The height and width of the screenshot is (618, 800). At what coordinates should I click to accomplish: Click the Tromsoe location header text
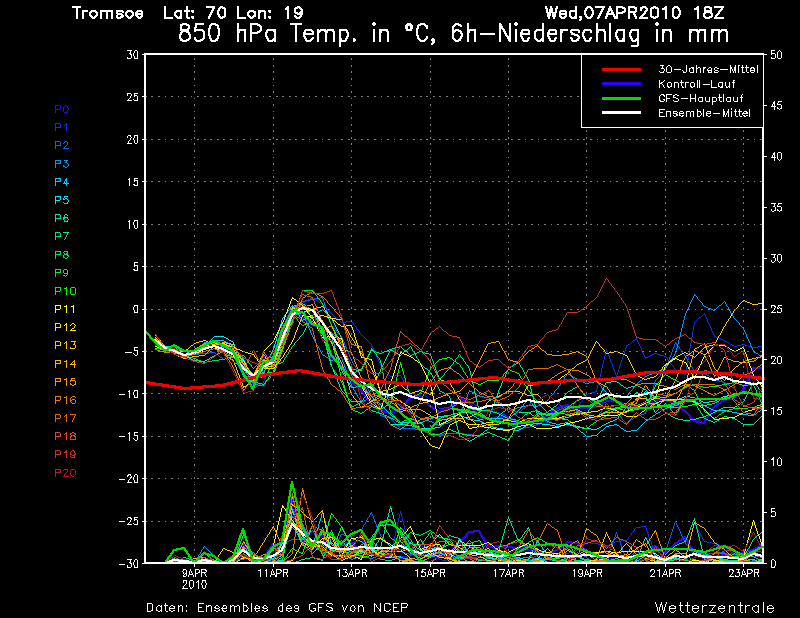click(110, 13)
